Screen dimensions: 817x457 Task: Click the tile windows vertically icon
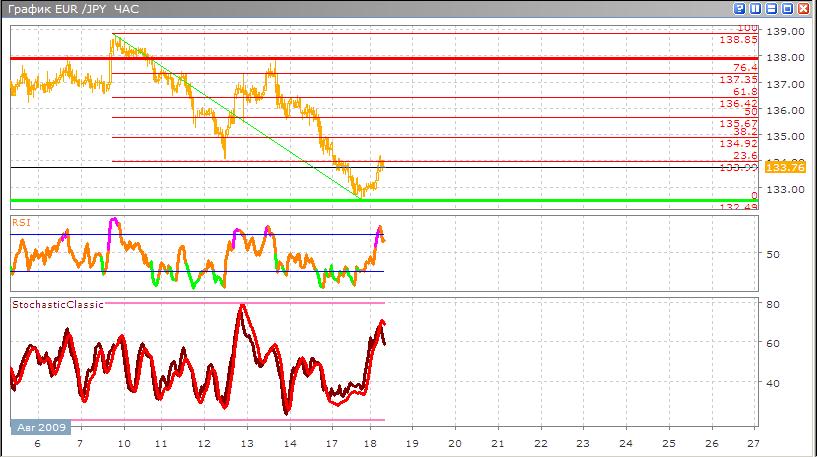click(x=757, y=9)
